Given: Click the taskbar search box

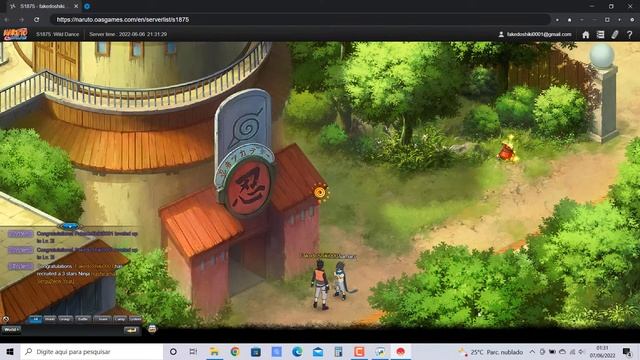Looking at the screenshot, I should point(92,351).
